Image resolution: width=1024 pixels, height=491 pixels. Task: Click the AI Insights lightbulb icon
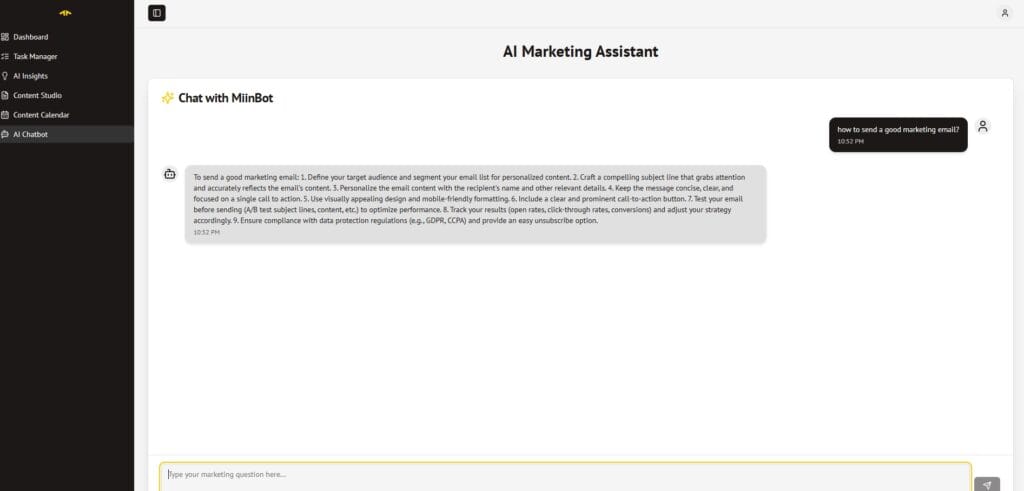[5, 76]
